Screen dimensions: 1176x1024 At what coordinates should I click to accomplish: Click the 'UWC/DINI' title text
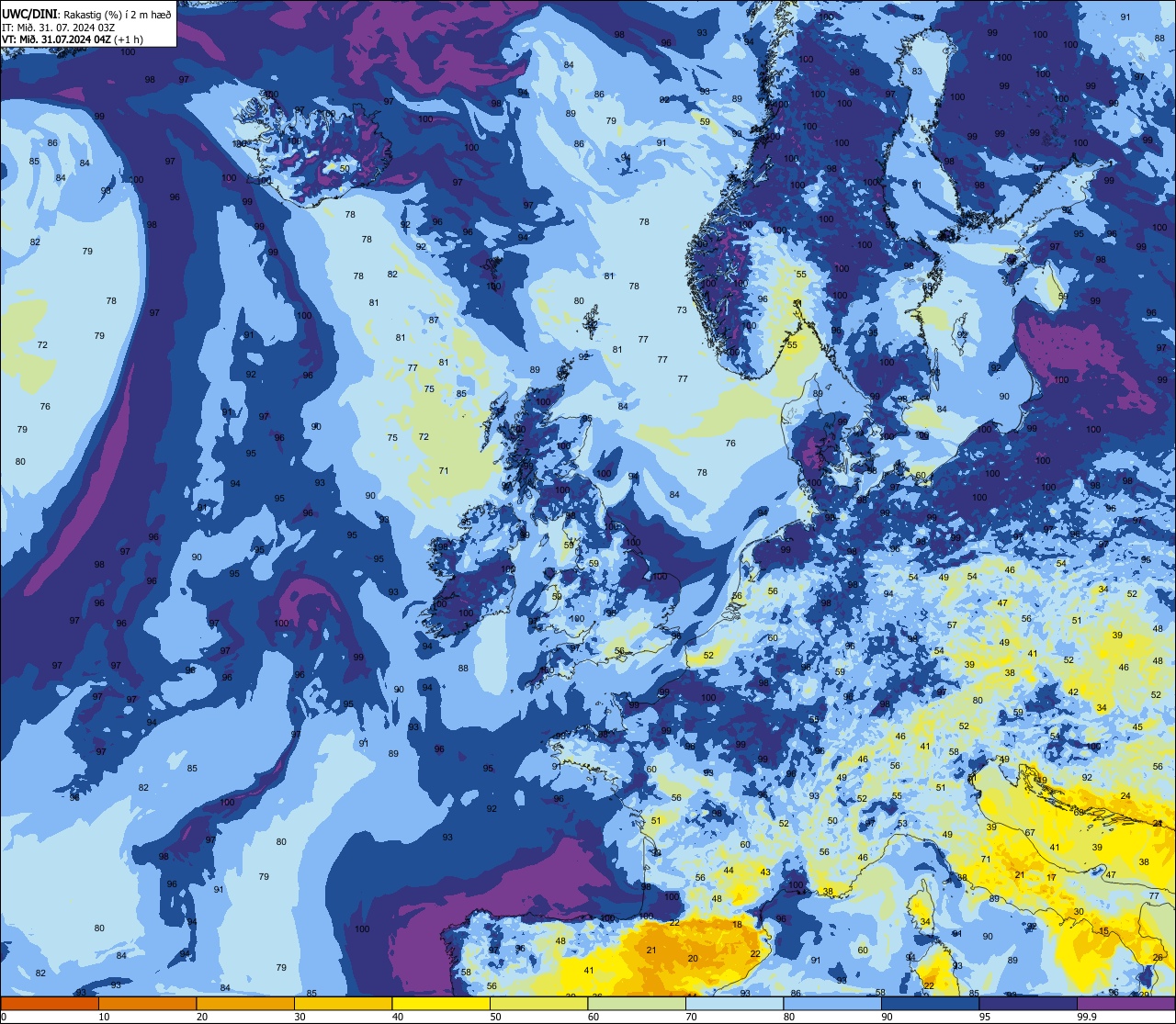[30, 14]
